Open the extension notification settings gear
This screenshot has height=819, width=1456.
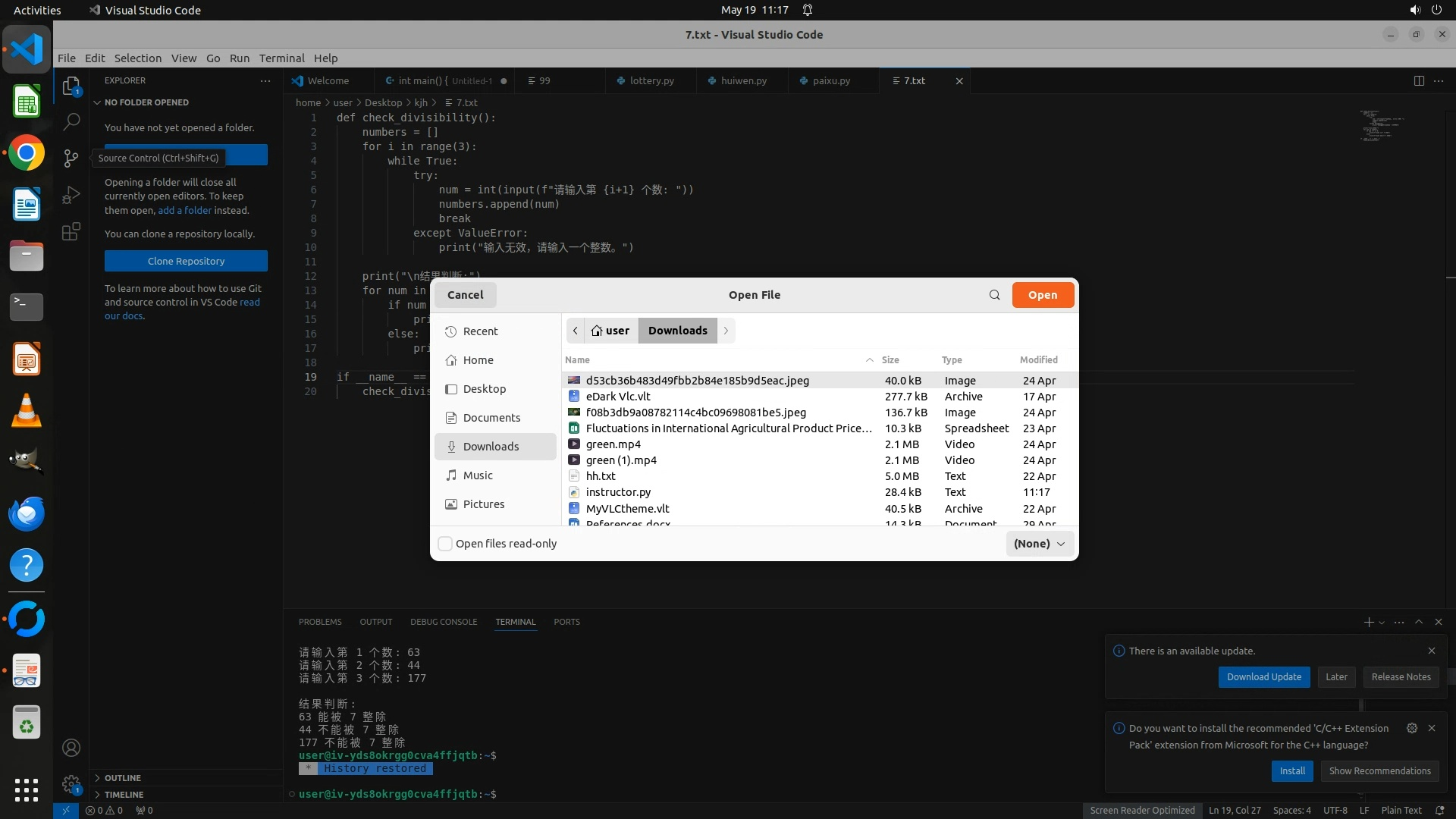point(1411,728)
